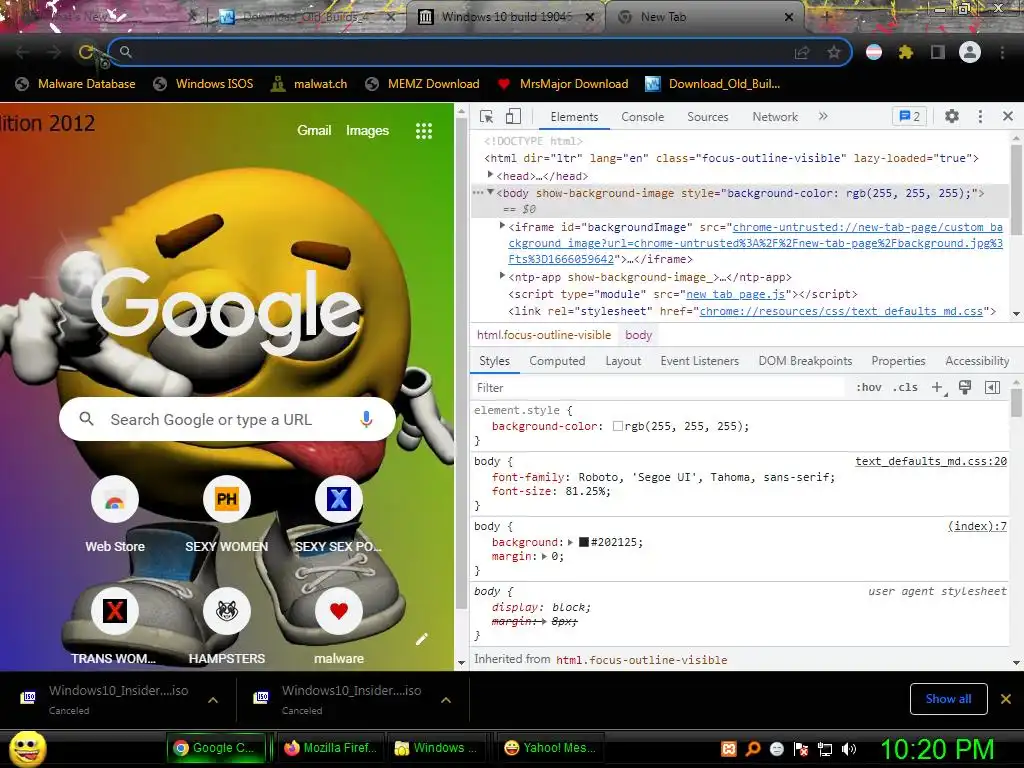1024x768 pixels.
Task: Toggle element state with :hov
Action: [x=869, y=387]
